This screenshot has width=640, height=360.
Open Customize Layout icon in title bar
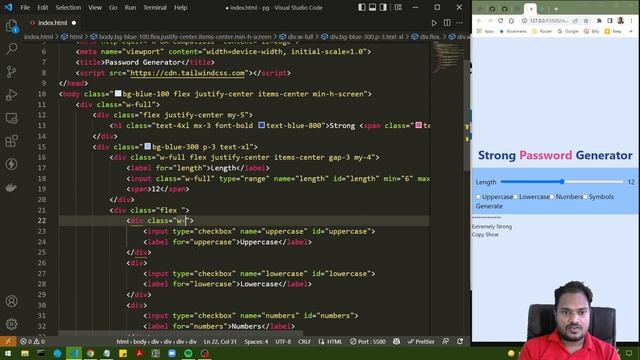point(398,7)
